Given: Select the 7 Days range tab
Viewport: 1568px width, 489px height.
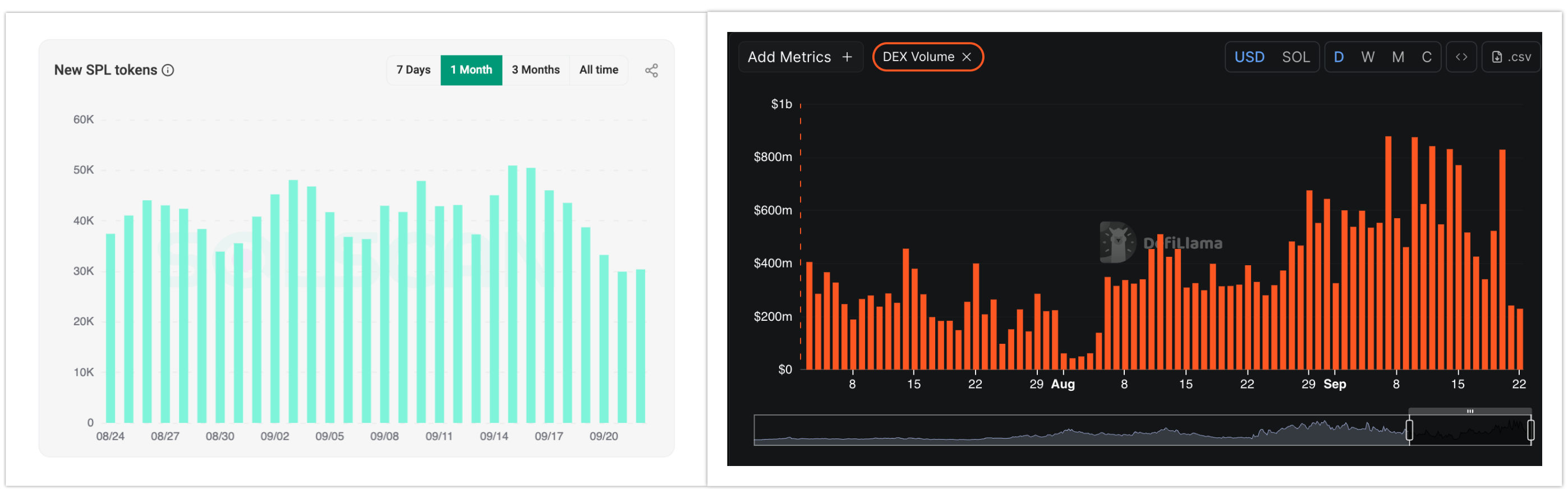Looking at the screenshot, I should click(413, 70).
